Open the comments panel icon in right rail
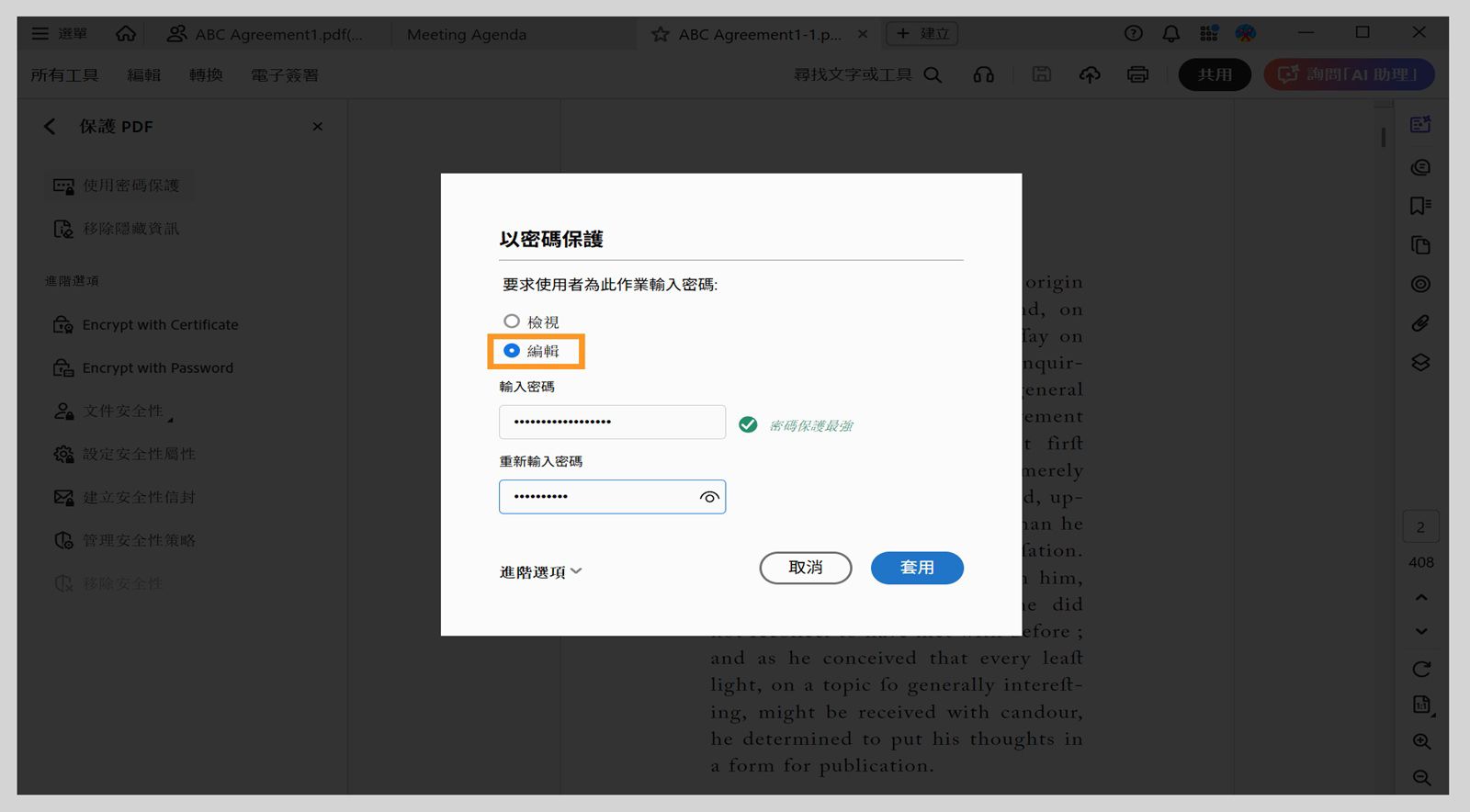The width and height of the screenshot is (1470, 812). [1421, 167]
